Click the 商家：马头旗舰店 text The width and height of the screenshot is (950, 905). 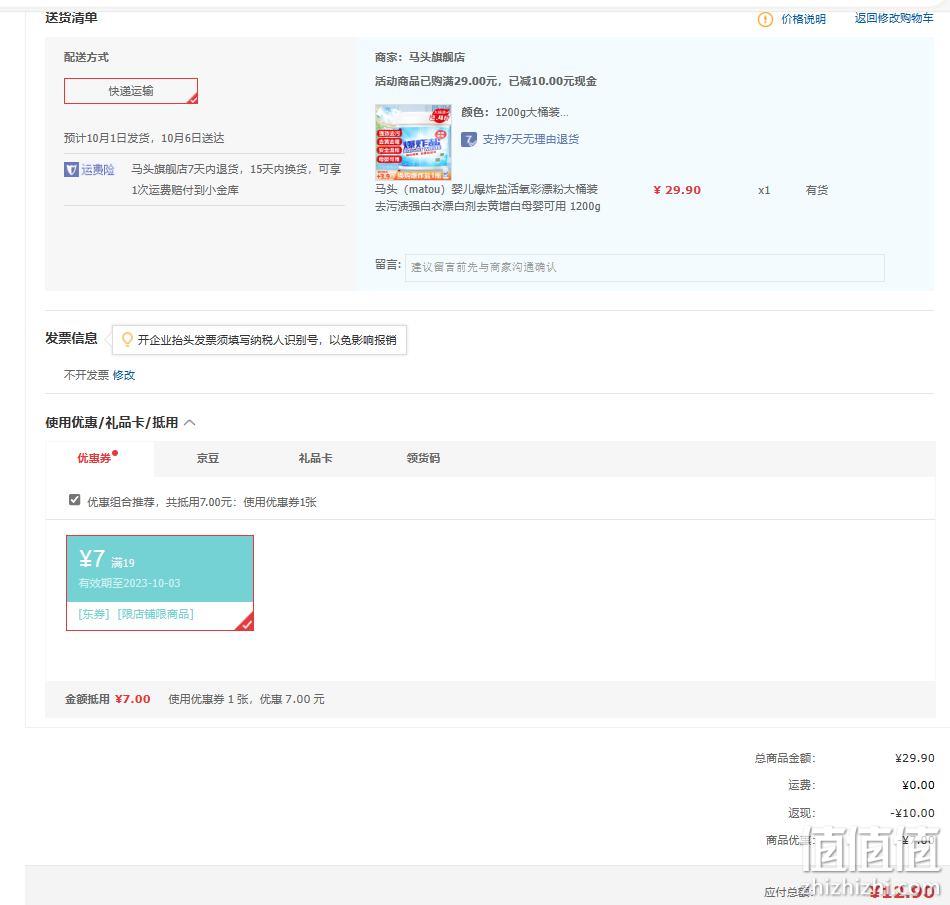click(x=420, y=57)
